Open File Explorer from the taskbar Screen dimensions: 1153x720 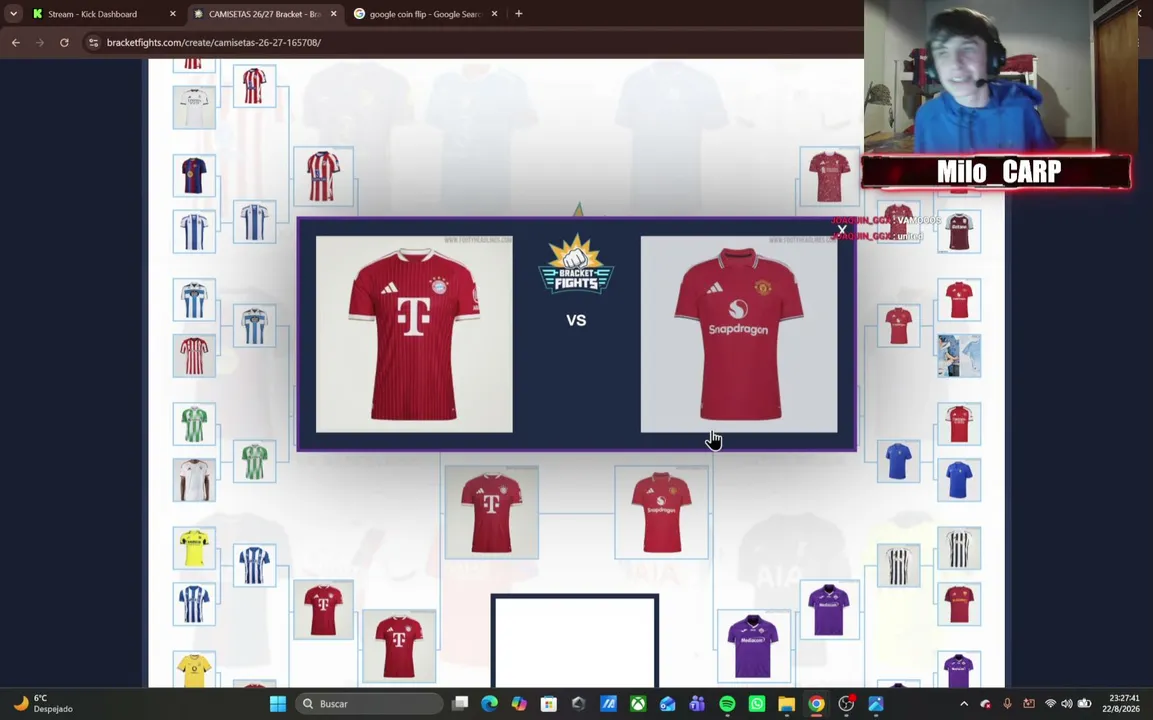point(786,704)
